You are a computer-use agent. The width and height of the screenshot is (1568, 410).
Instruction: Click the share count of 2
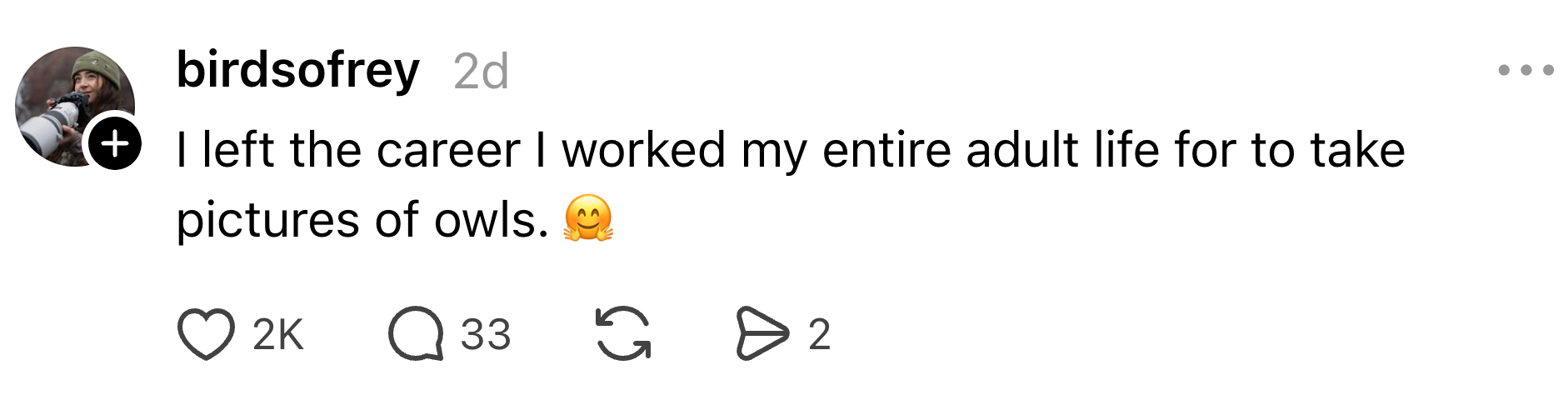point(819,335)
